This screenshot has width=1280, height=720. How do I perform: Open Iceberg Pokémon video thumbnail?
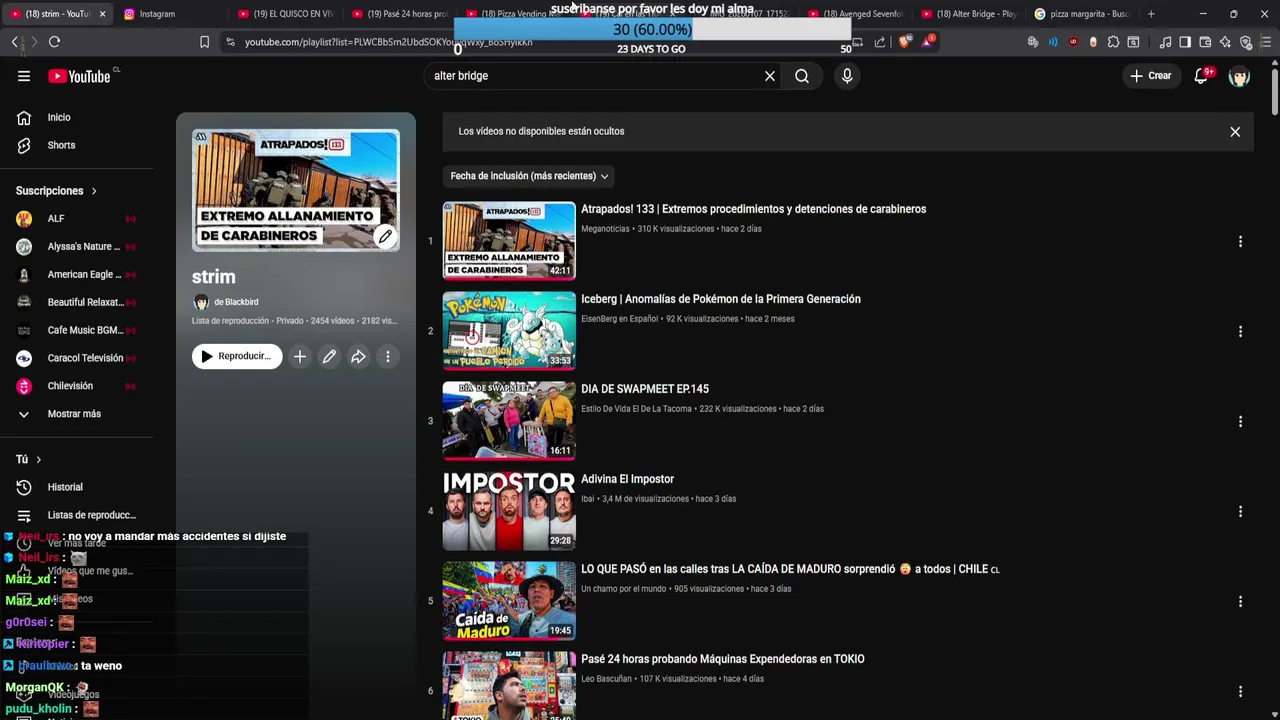[509, 331]
